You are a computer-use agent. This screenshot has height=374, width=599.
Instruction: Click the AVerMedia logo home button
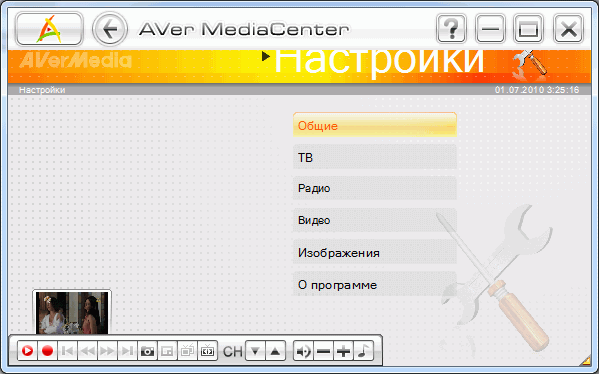[x=49, y=29]
